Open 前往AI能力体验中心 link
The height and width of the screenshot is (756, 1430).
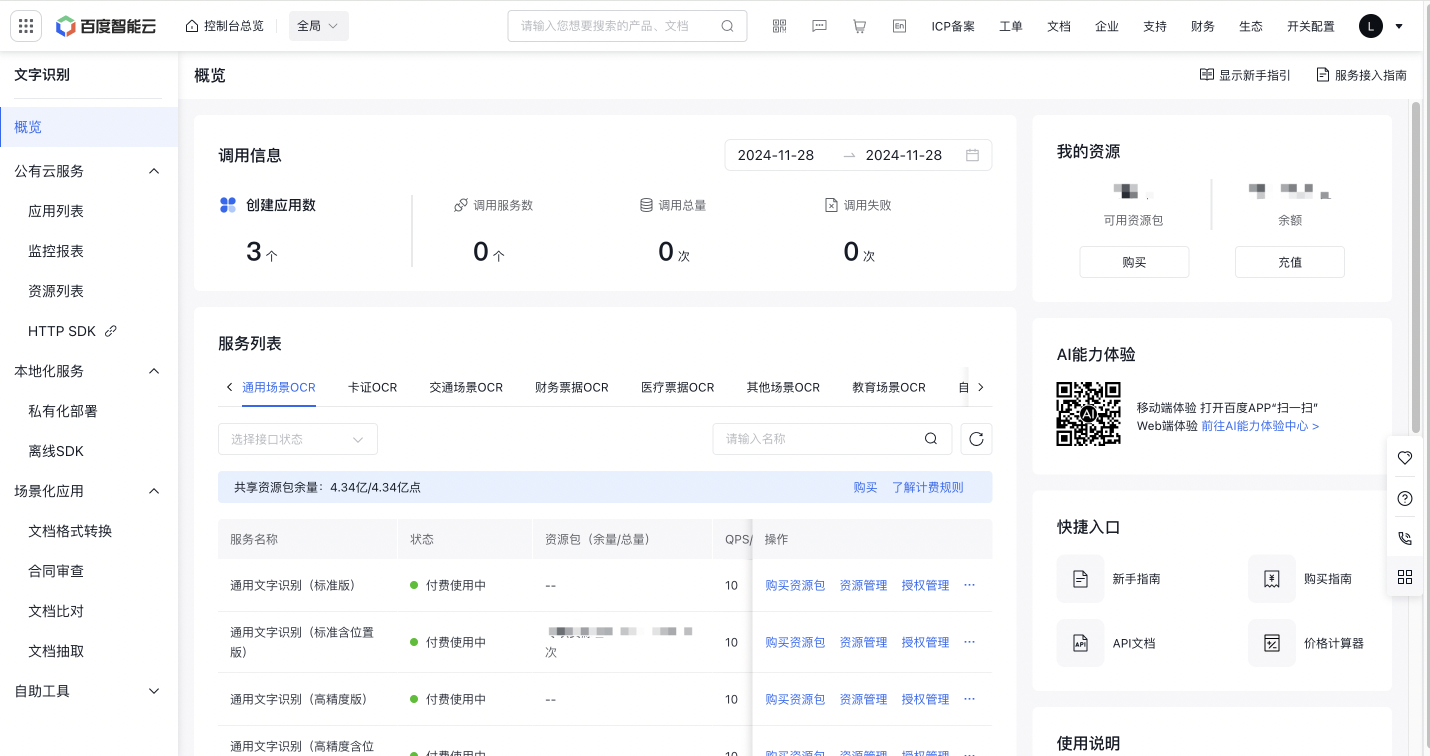click(1260, 426)
